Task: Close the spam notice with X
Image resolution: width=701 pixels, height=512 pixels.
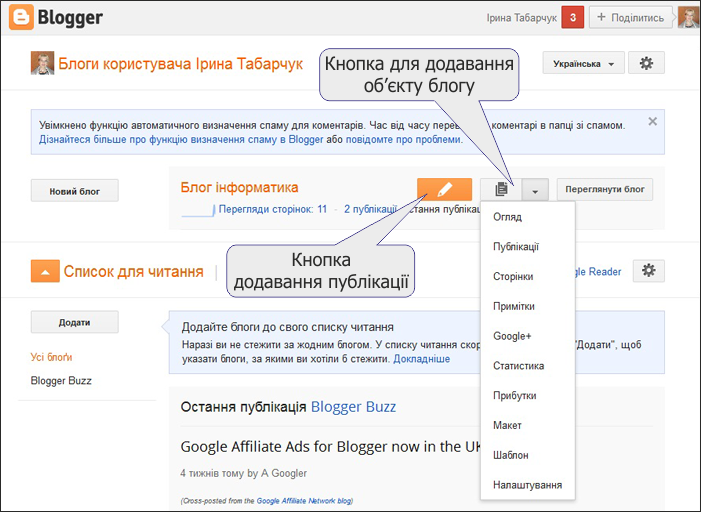Action: (652, 121)
